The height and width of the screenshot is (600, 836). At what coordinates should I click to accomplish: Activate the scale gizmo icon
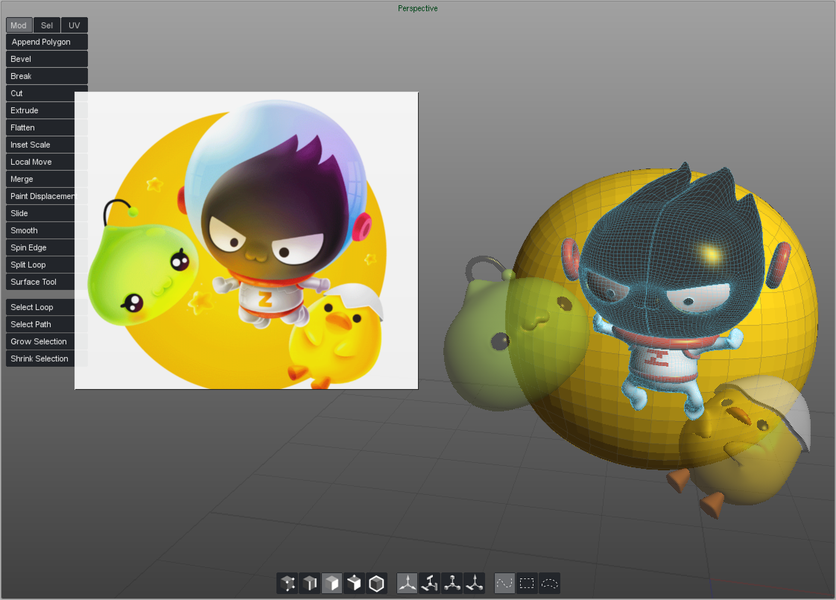pos(452,583)
